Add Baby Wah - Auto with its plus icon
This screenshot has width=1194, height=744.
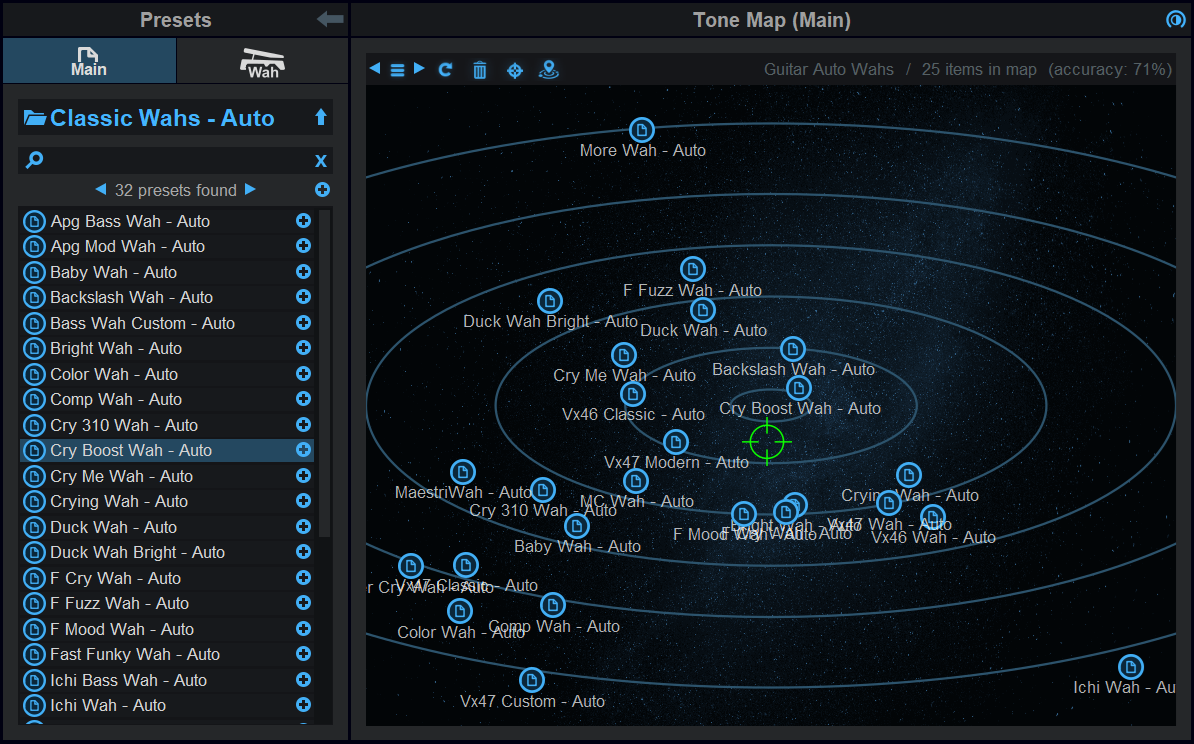303,272
